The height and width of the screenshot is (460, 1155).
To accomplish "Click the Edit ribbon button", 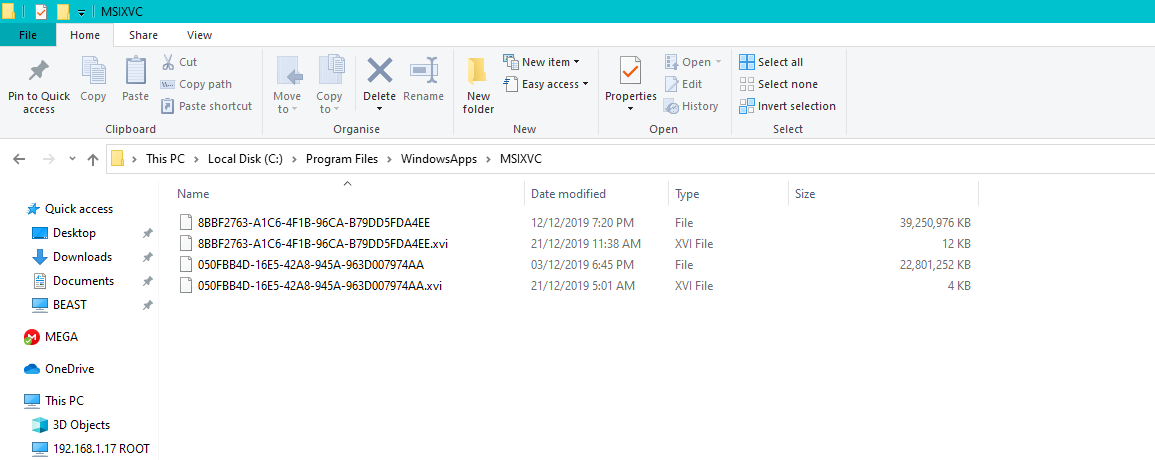I will (x=683, y=84).
